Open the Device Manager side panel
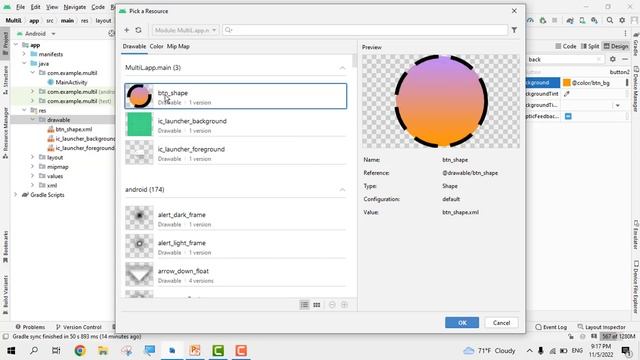Screen dimensions: 640x360 click(636, 89)
